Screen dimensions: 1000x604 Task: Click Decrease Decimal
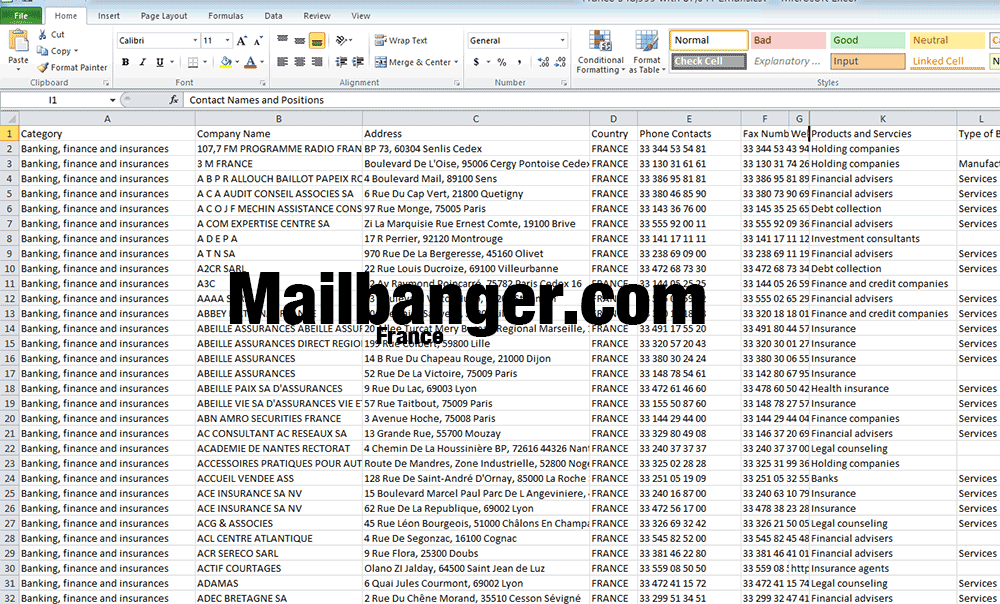[560, 62]
